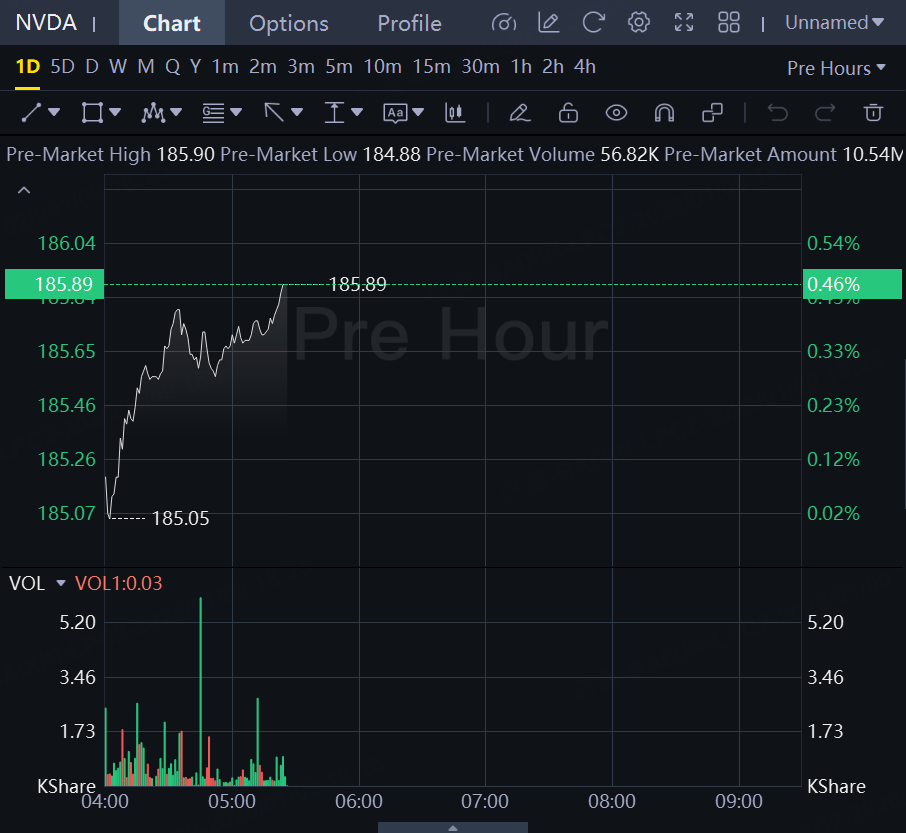
Task: Expand the bottom panel handle arrow
Action: [453, 828]
